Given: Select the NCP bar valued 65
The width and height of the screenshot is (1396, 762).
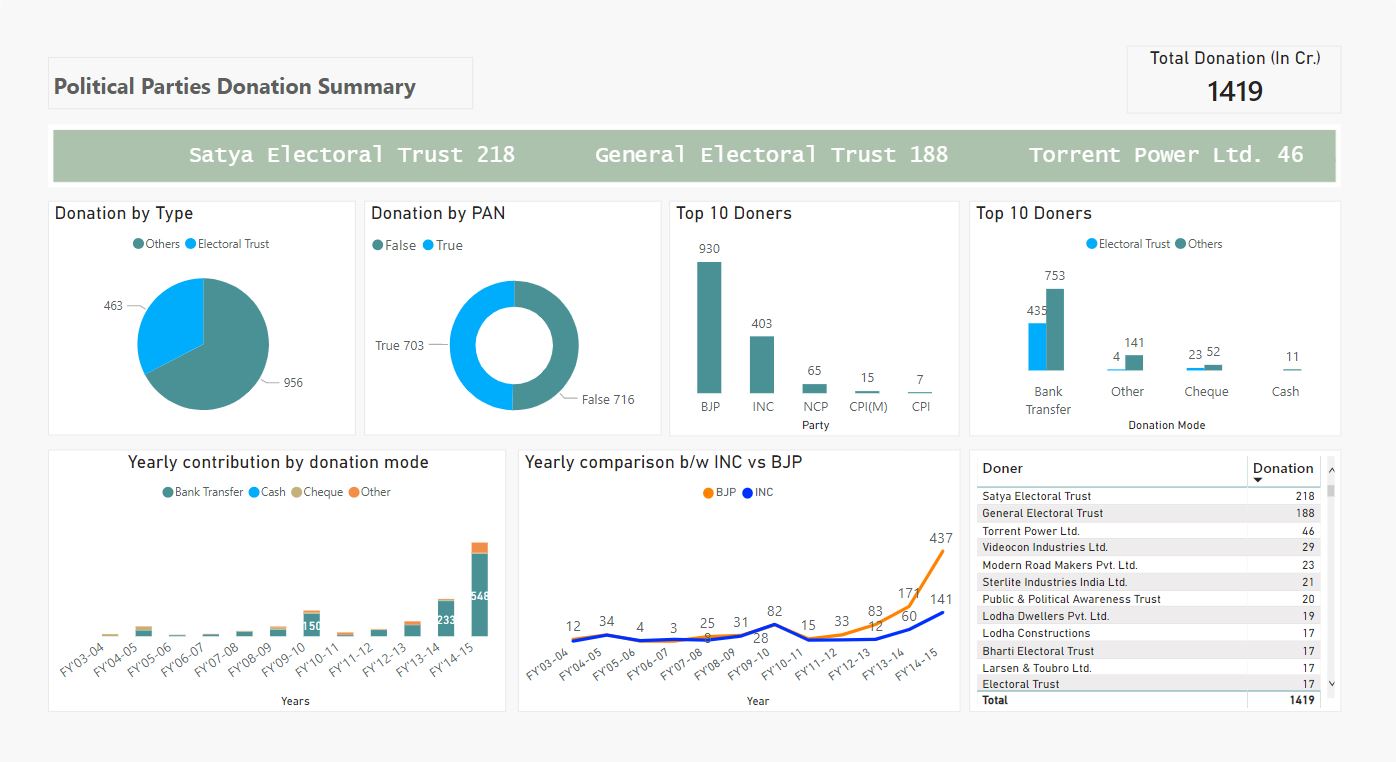Looking at the screenshot, I should coord(815,388).
